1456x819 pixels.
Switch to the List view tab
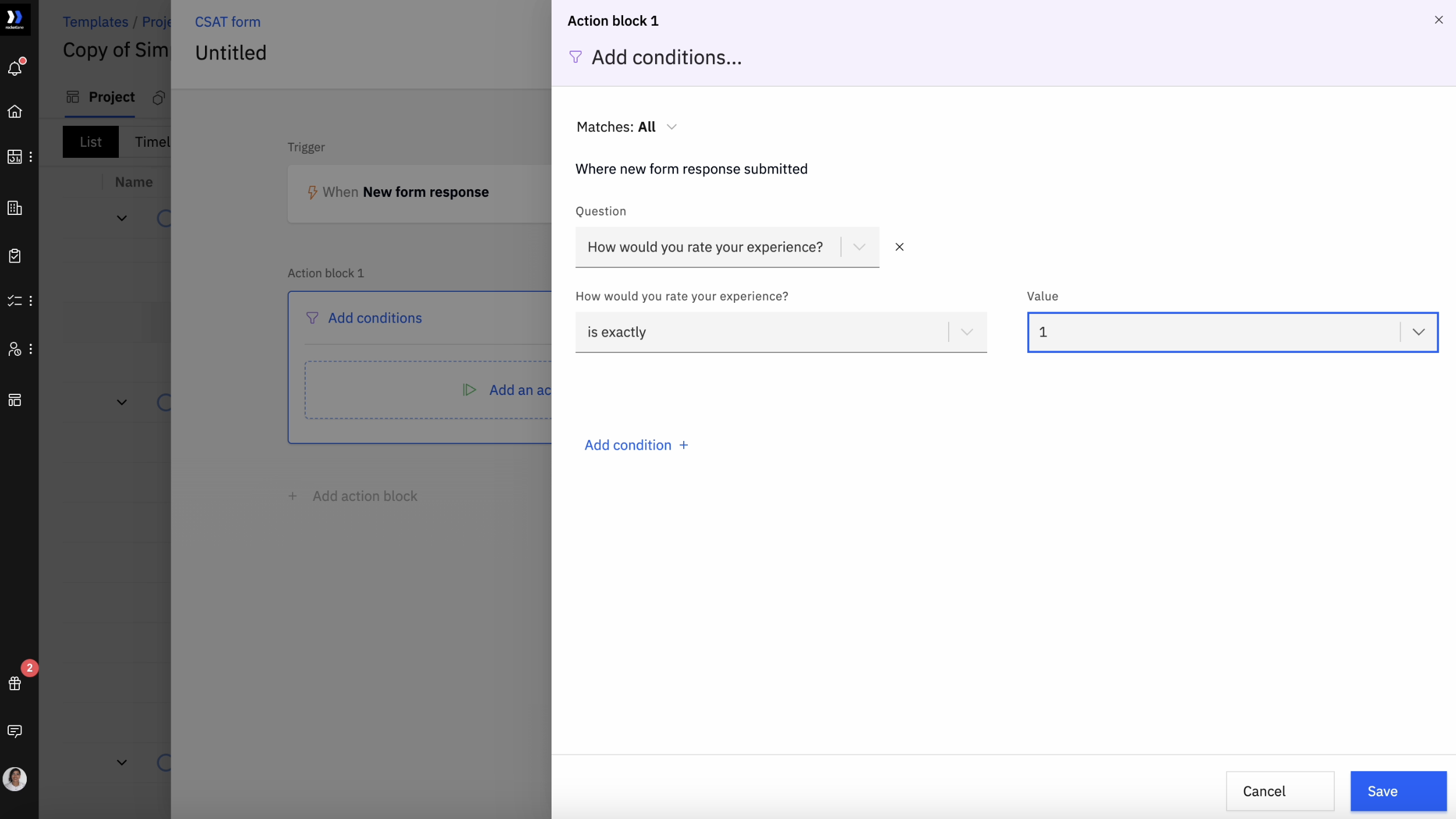(x=90, y=142)
